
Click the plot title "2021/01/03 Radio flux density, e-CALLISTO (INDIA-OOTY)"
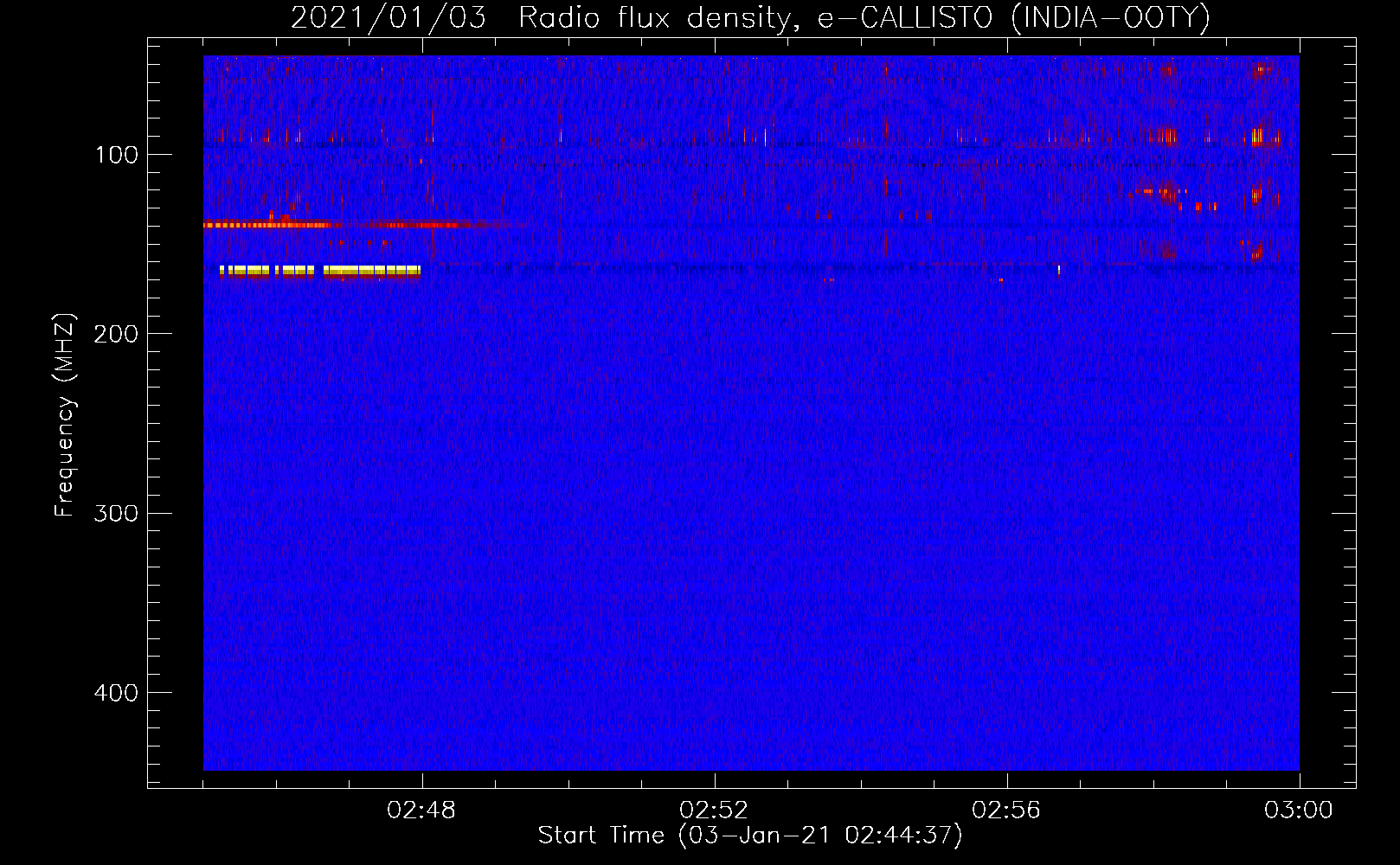pyautogui.click(x=750, y=17)
